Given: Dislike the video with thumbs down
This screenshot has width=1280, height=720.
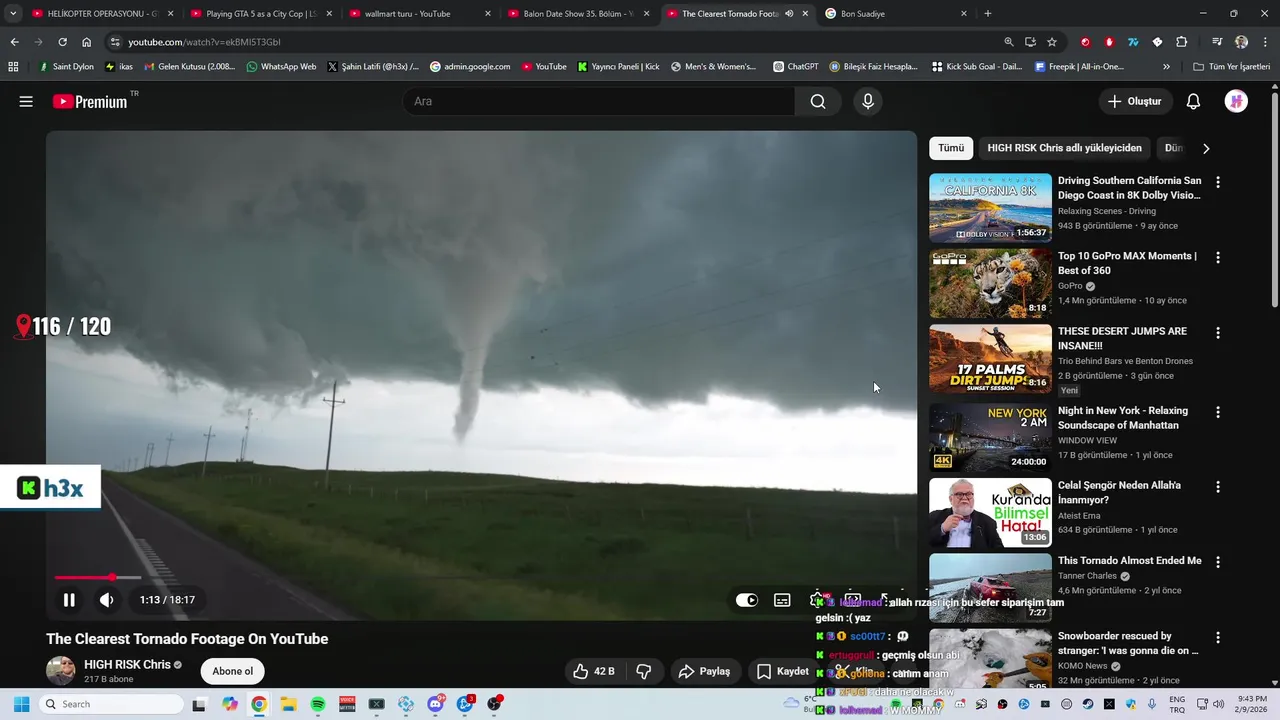Looking at the screenshot, I should point(644,671).
